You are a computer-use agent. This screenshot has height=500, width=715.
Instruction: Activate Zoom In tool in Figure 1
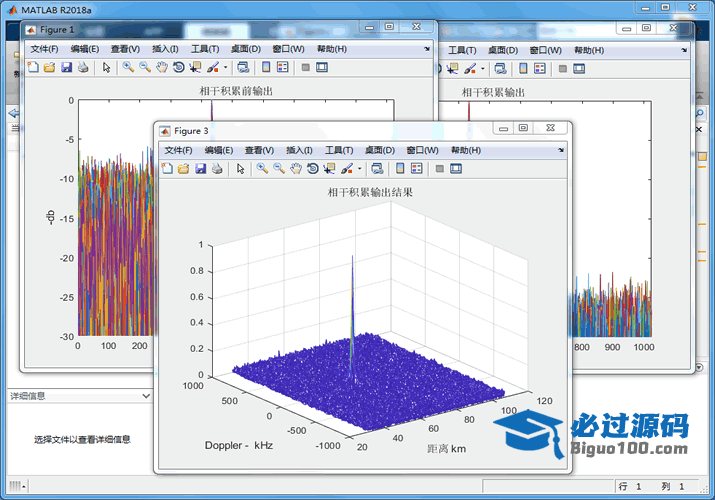(128, 67)
